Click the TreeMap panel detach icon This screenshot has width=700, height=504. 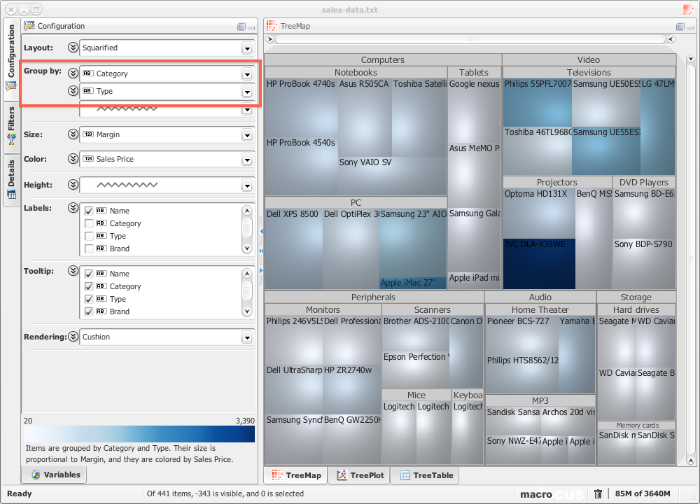point(677,26)
